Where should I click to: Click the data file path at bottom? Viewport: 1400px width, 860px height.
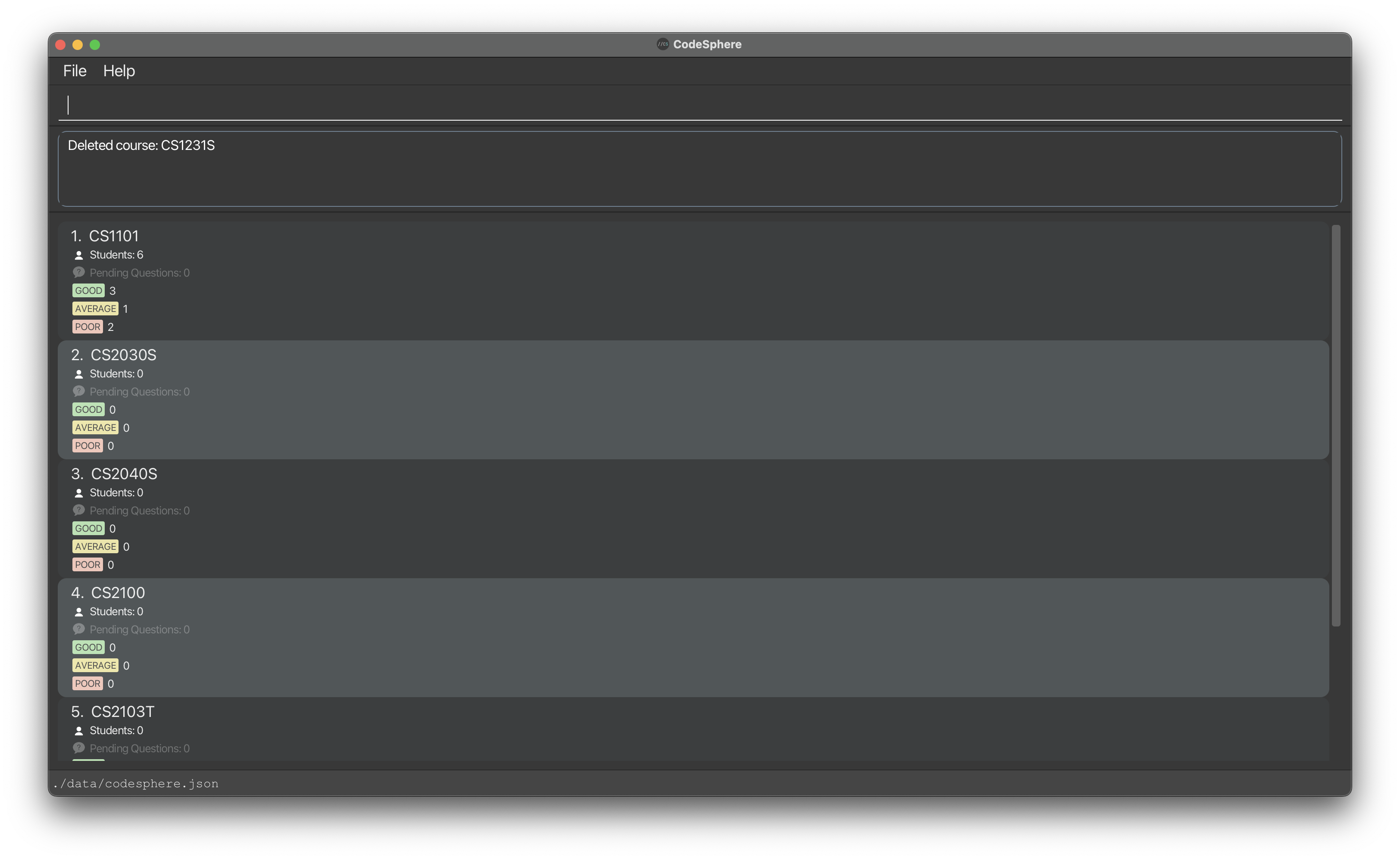pyautogui.click(x=139, y=783)
